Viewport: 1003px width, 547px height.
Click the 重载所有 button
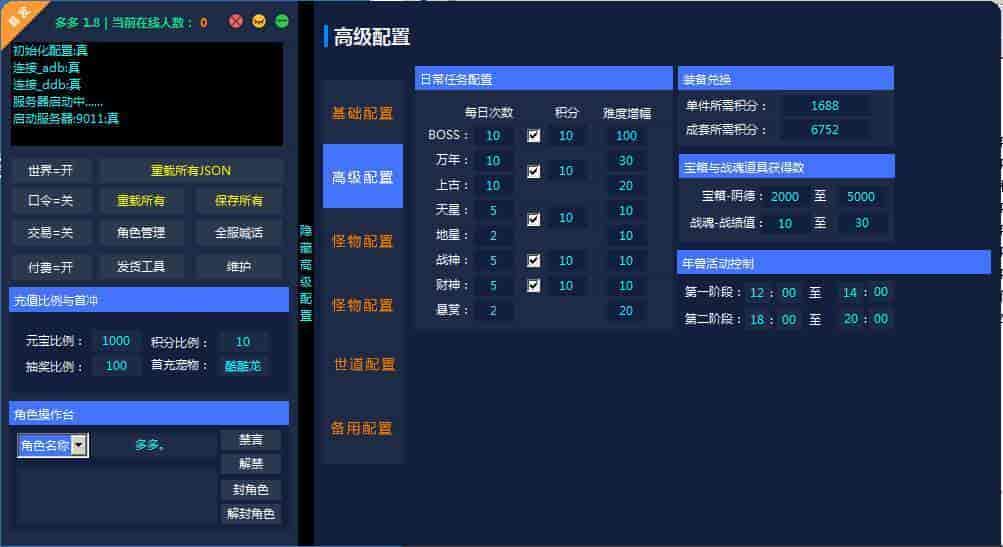pyautogui.click(x=141, y=201)
